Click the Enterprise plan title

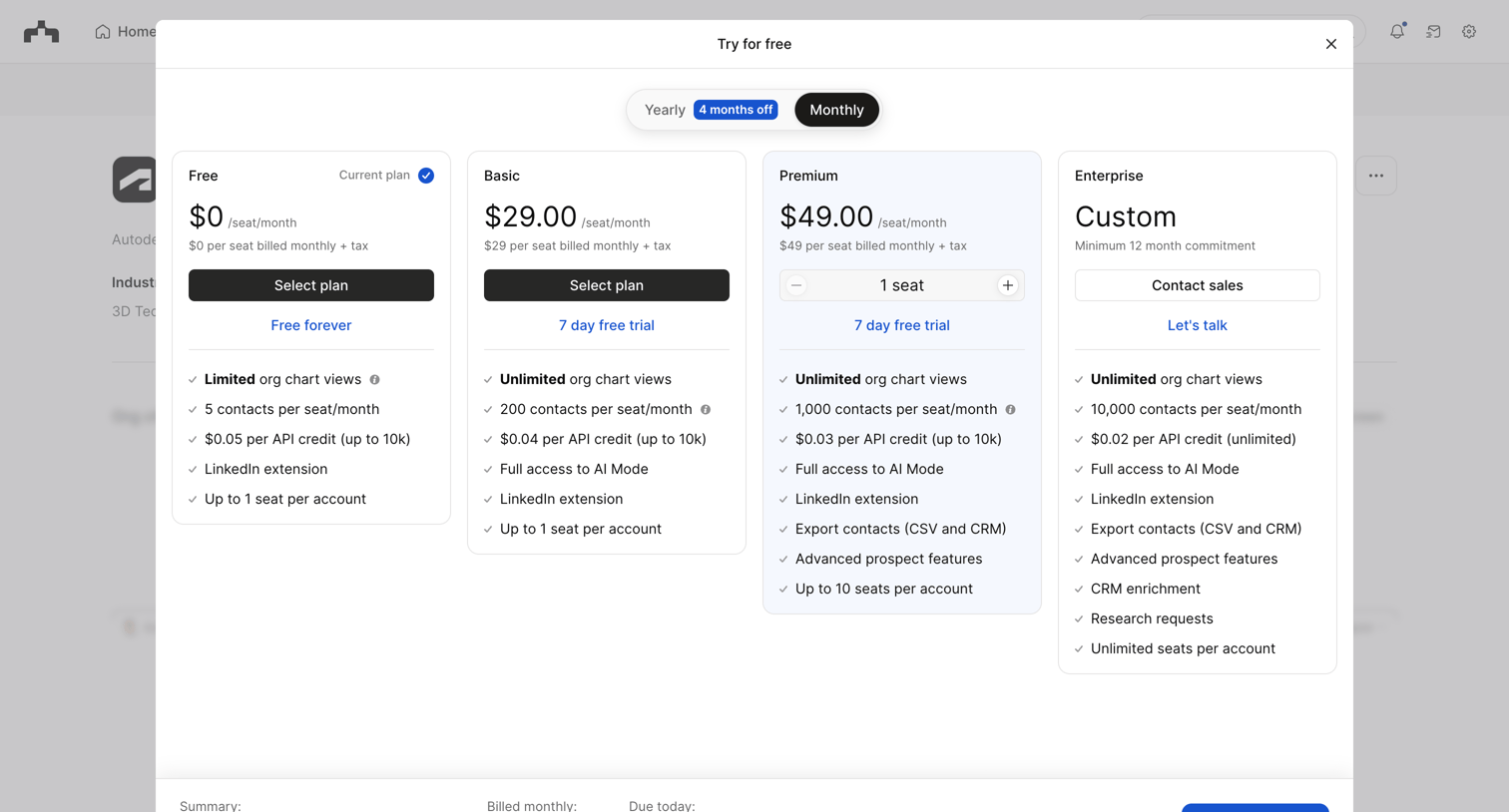pyautogui.click(x=1109, y=176)
